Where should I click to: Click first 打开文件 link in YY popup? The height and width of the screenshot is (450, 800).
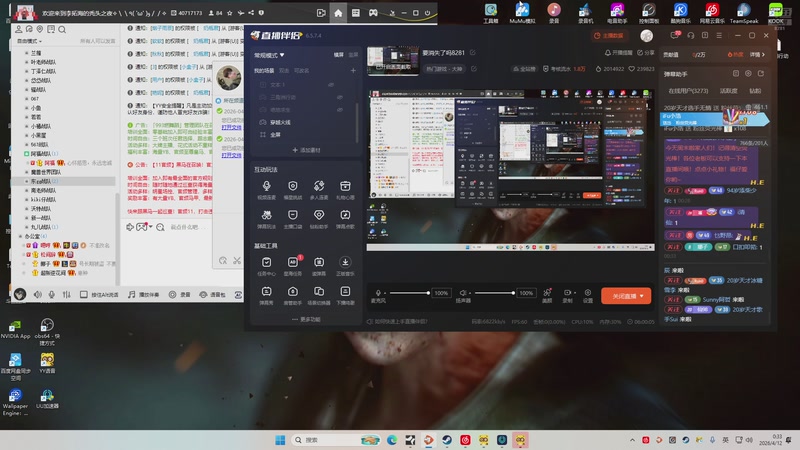click(232, 127)
